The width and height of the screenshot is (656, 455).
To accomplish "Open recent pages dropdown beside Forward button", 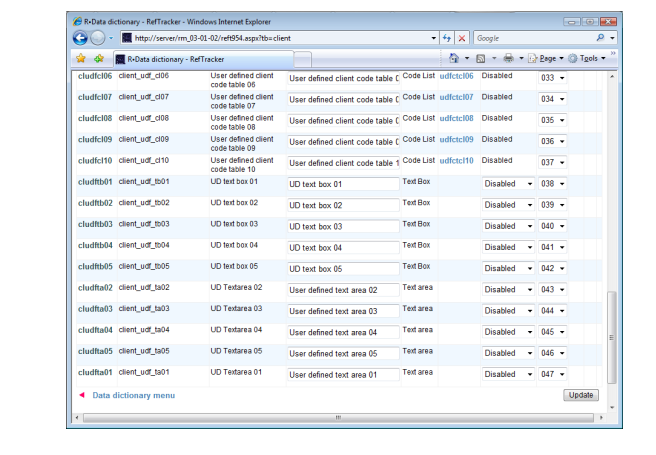I will tap(111, 38).
